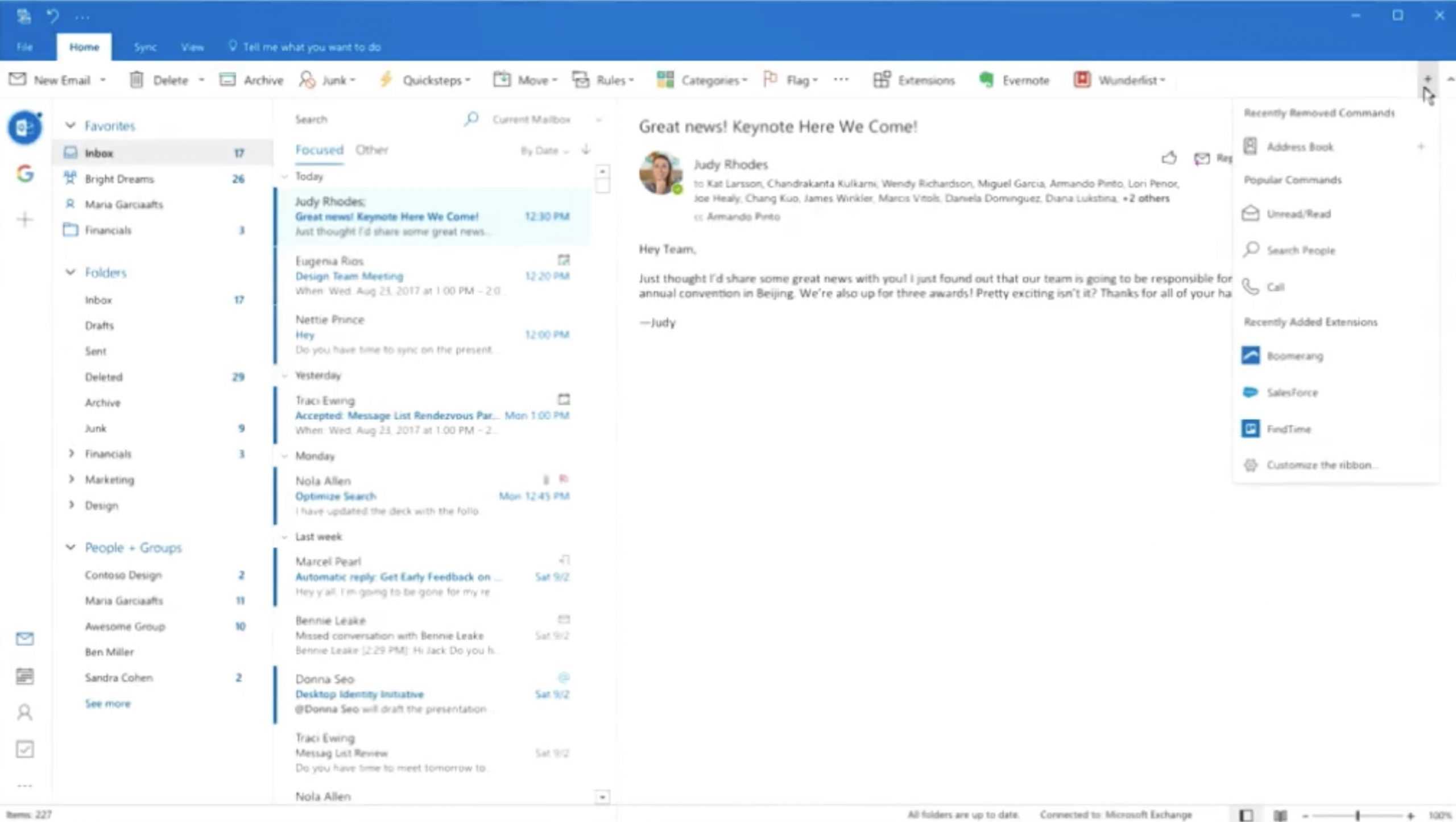The height and width of the screenshot is (822, 1456).
Task: Open the File menu
Action: coord(24,47)
